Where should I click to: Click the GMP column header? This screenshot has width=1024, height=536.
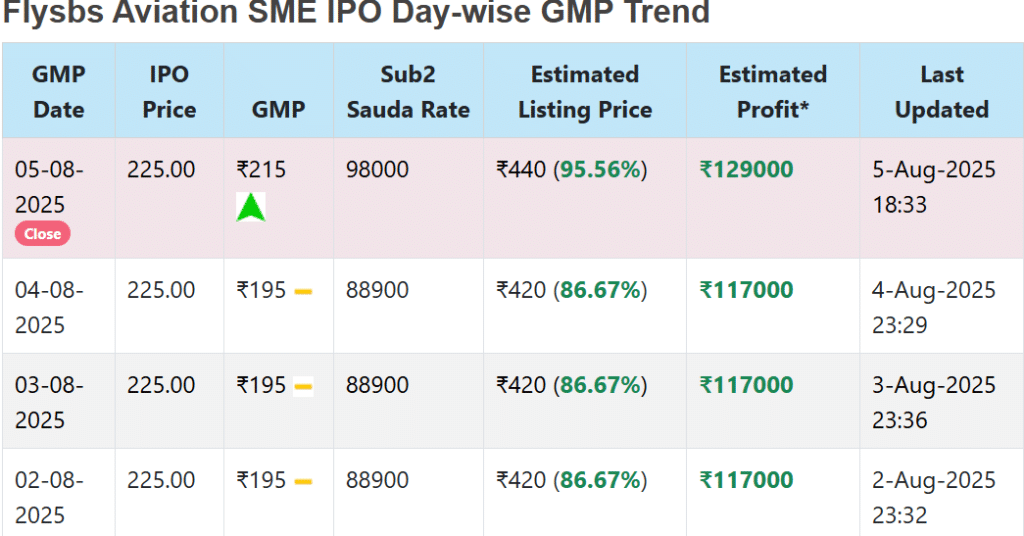coord(278,109)
